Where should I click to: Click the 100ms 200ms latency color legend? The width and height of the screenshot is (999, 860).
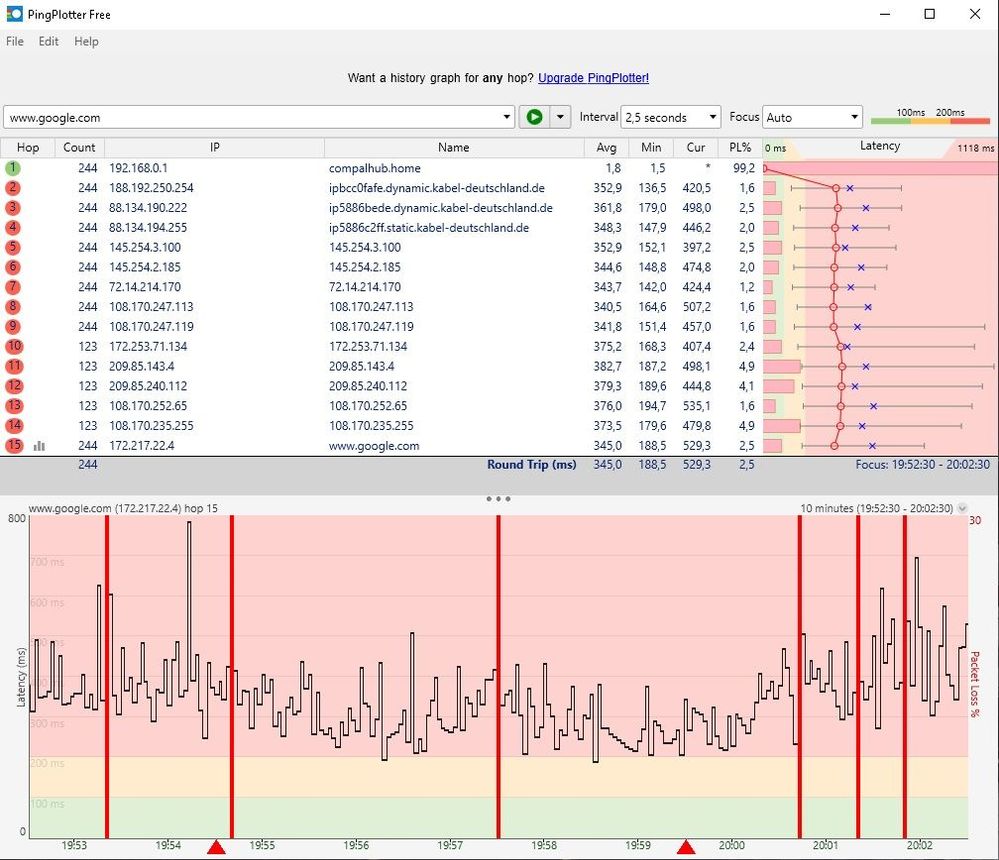click(930, 116)
